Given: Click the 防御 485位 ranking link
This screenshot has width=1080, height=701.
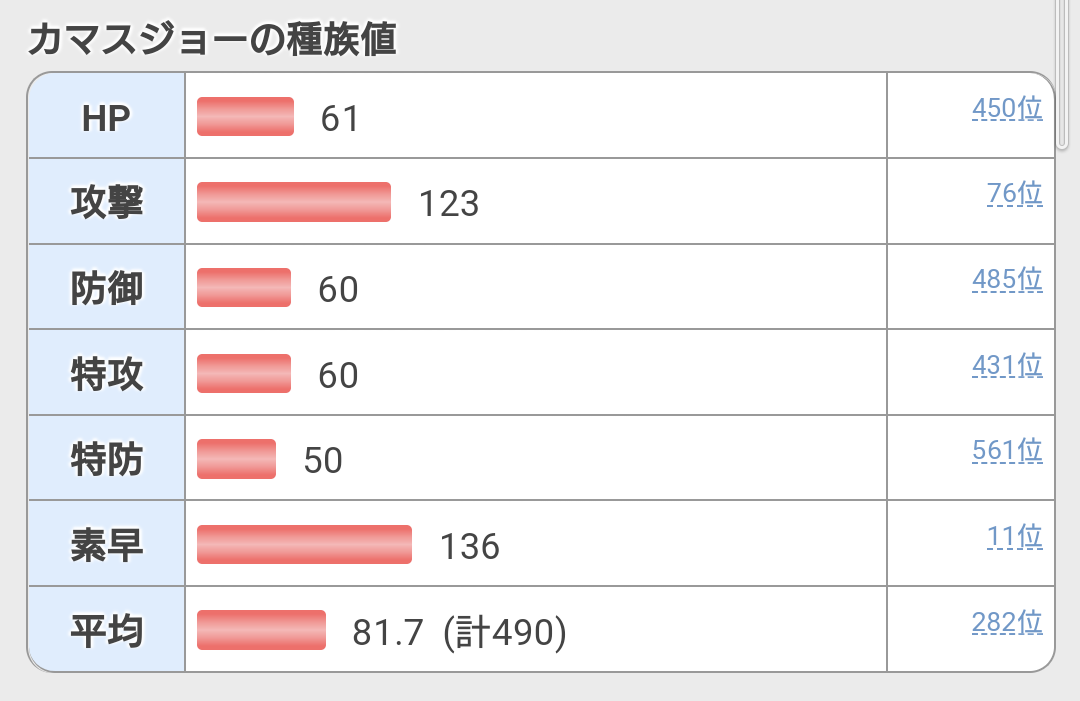Looking at the screenshot, I should click(1006, 280).
